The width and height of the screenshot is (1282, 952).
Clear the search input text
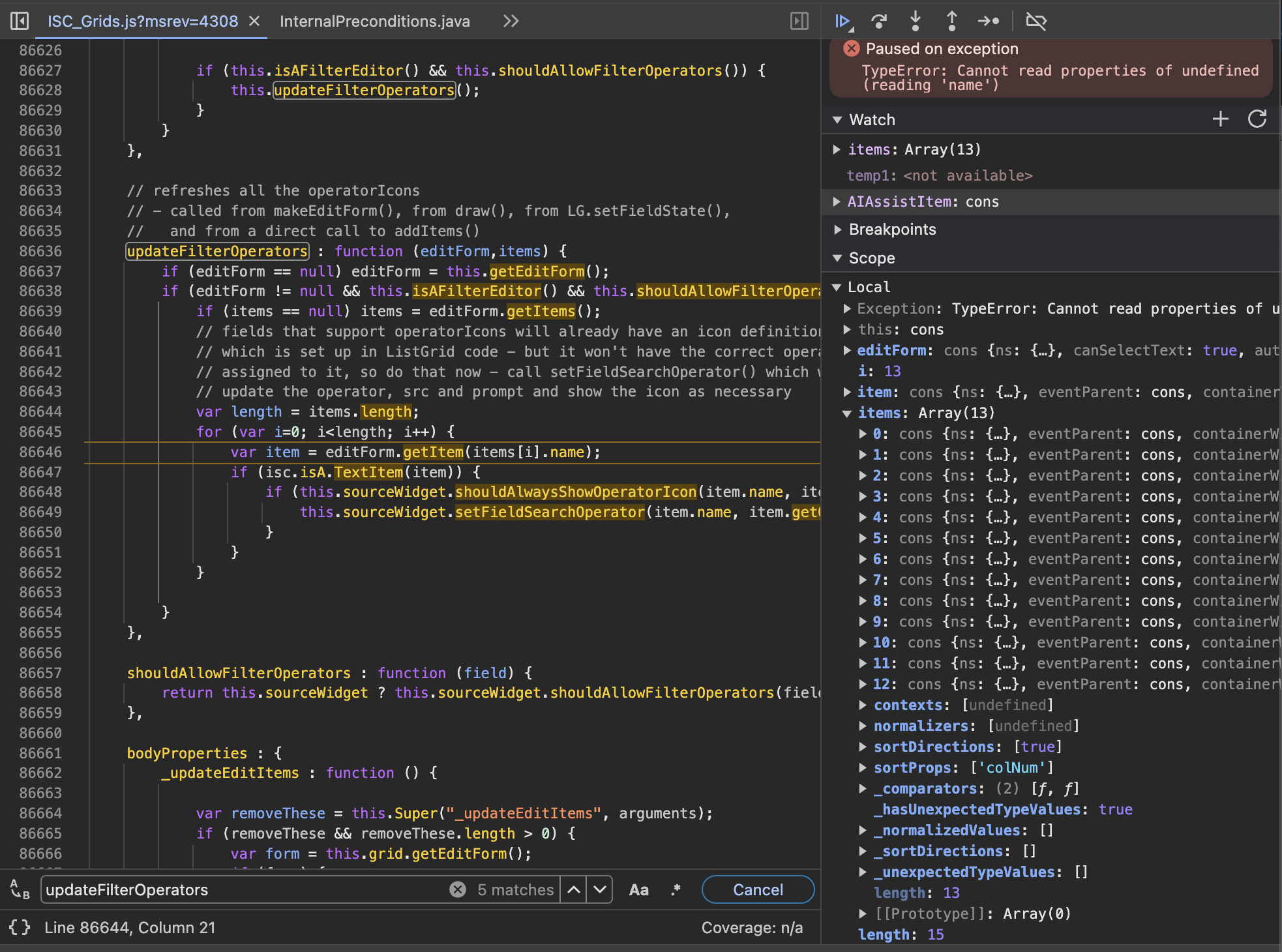[x=458, y=890]
